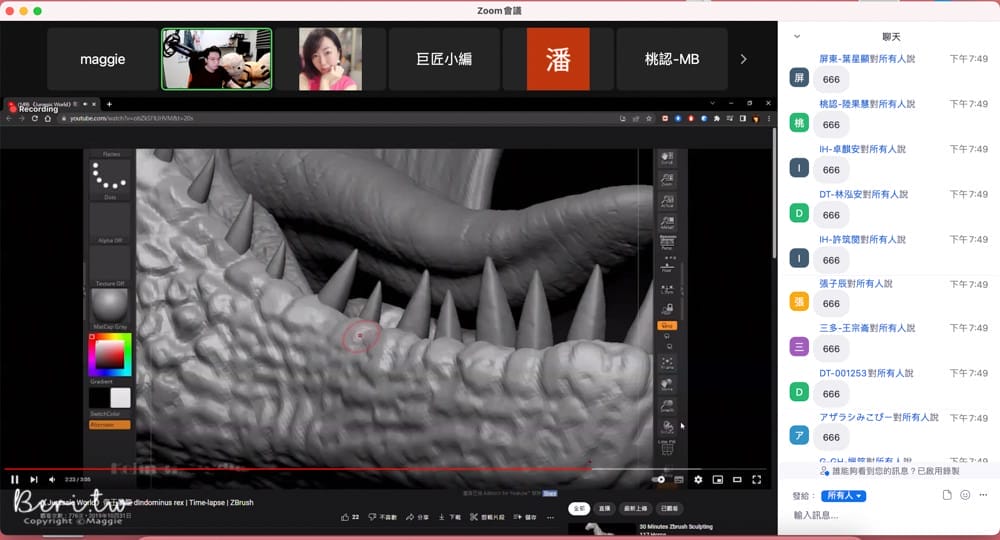
Task: Enable theater mode on the player
Action: 737,479
